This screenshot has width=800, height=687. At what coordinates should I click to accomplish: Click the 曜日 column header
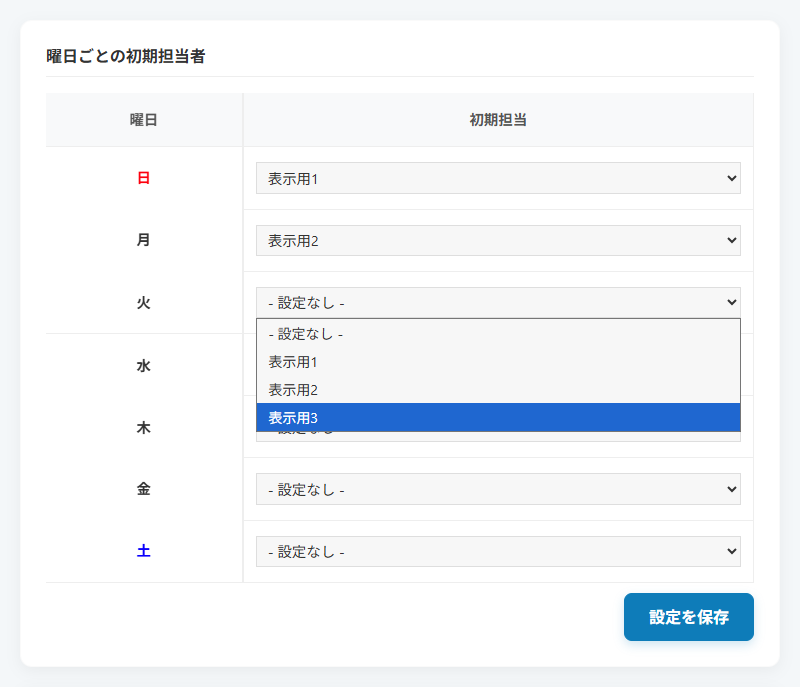coord(144,120)
